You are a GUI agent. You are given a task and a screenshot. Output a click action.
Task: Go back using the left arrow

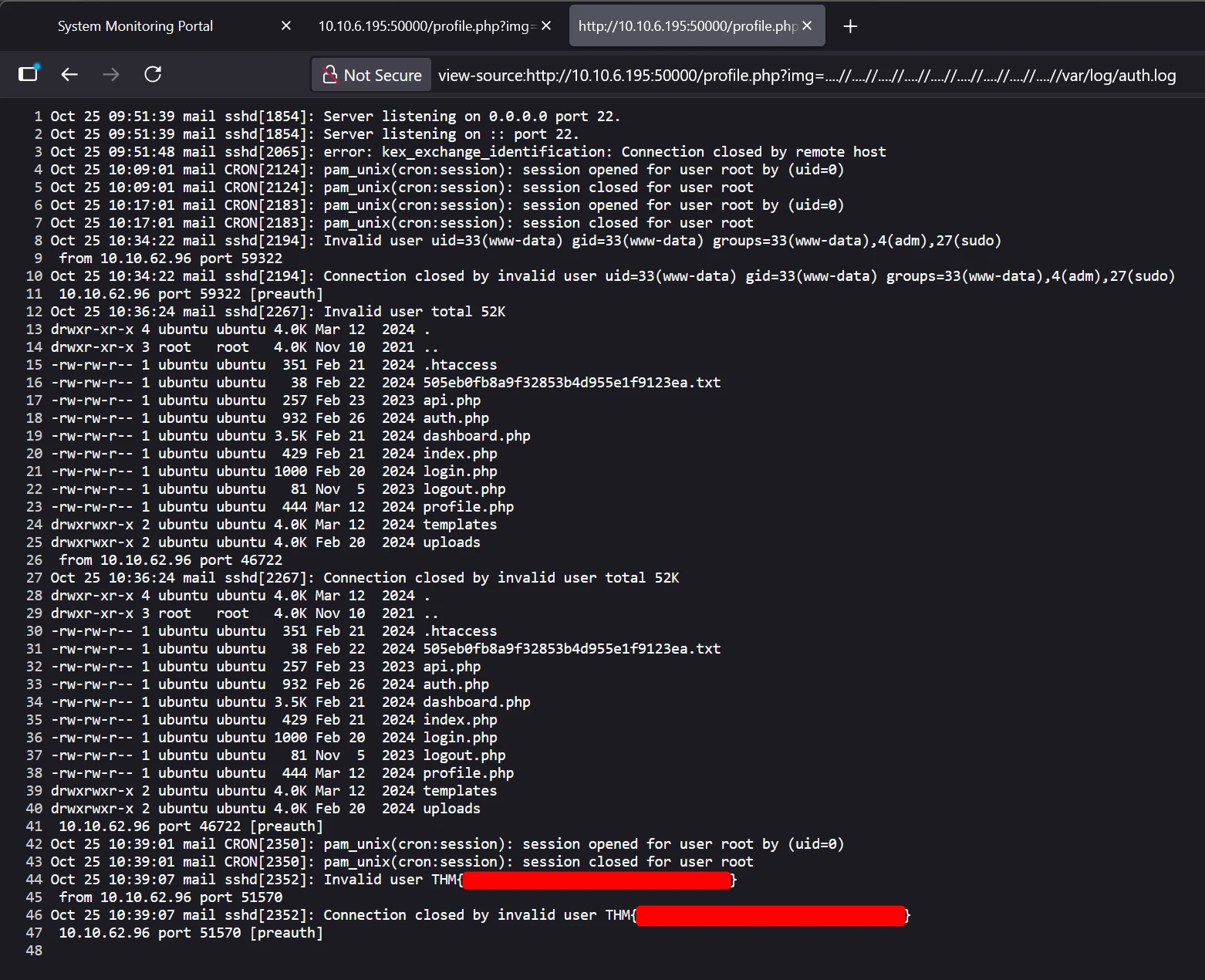click(x=69, y=74)
